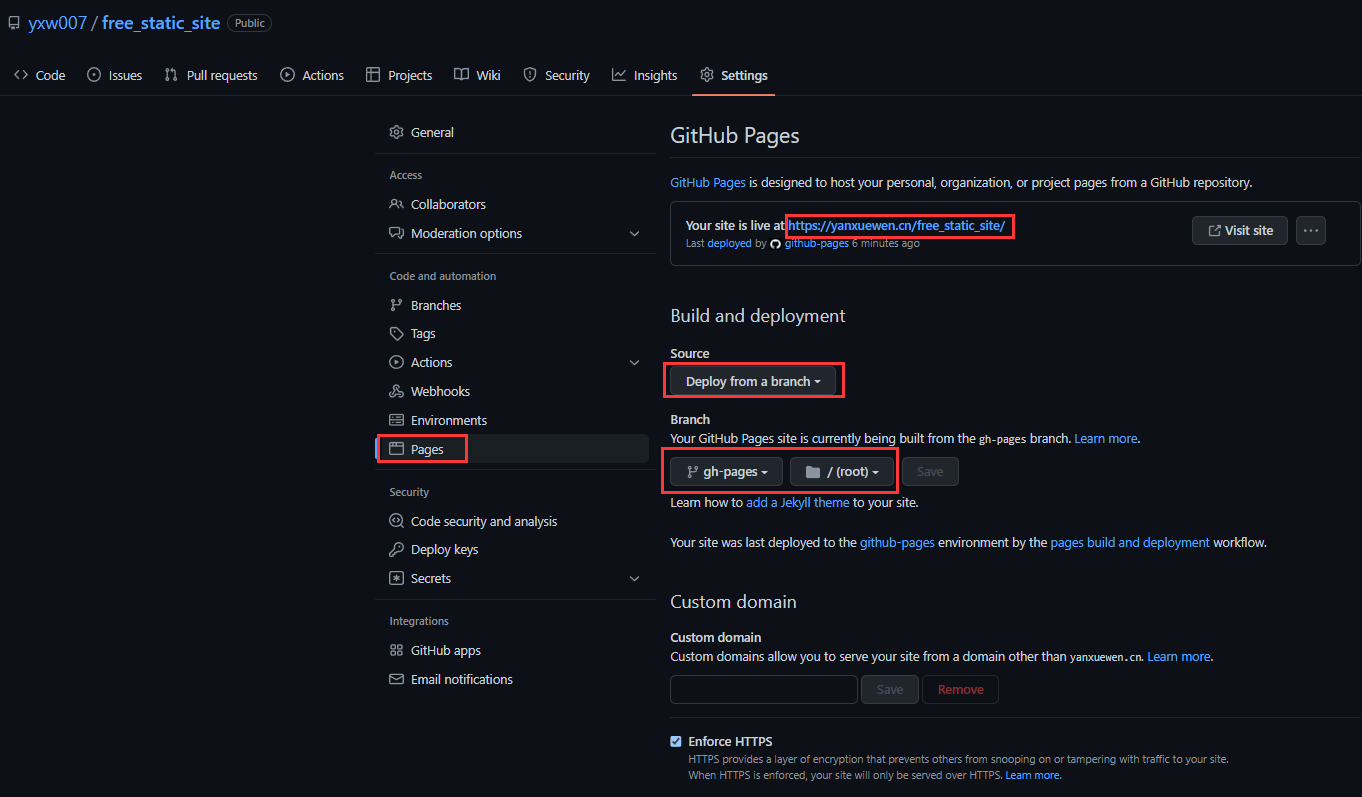Open the Insights tab
The width and height of the screenshot is (1362, 797).
645,75
